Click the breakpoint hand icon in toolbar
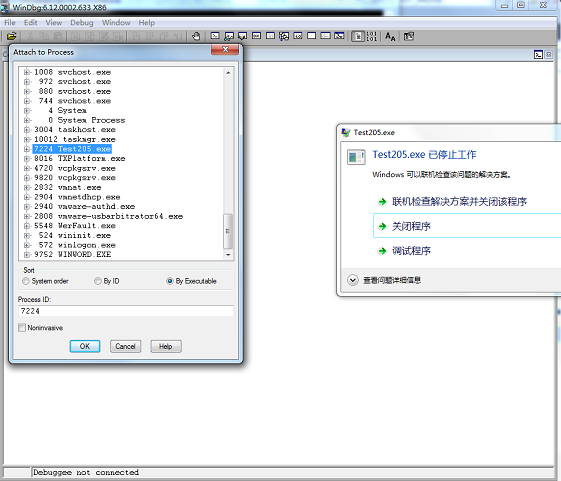 click(196, 36)
